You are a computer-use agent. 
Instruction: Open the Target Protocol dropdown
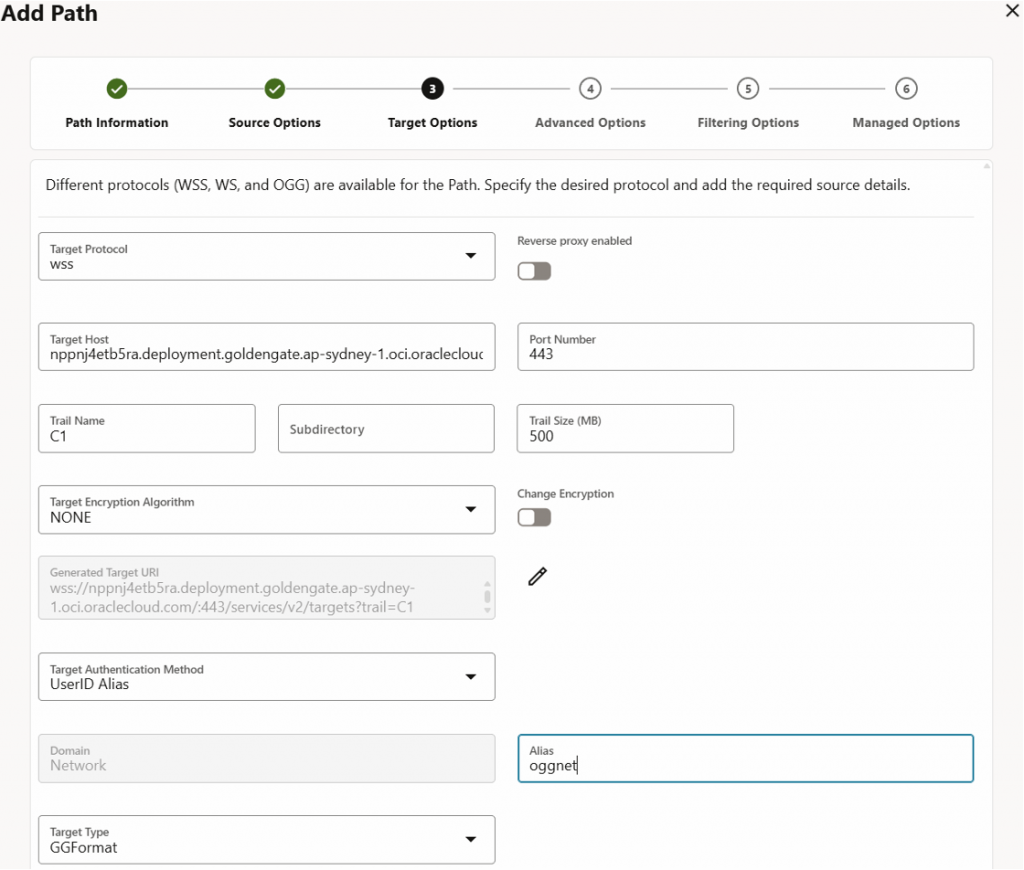pyautogui.click(x=266, y=257)
